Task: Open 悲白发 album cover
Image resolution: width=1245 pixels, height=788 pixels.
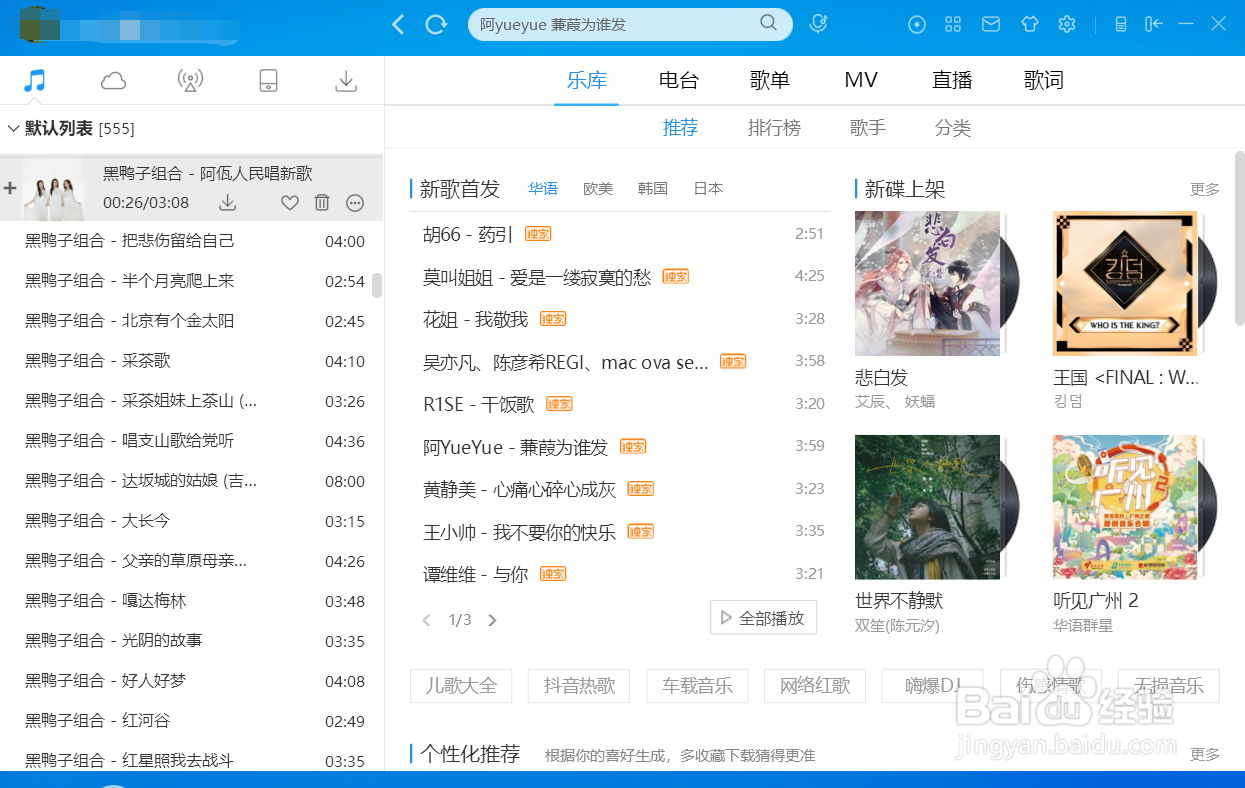Action: click(928, 283)
